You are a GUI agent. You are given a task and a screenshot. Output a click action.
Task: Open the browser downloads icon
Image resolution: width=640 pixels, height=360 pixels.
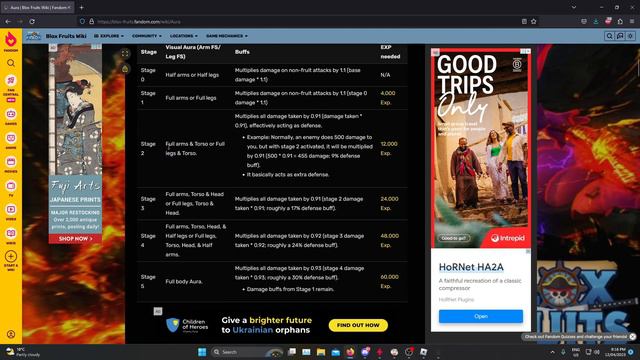pos(596,21)
